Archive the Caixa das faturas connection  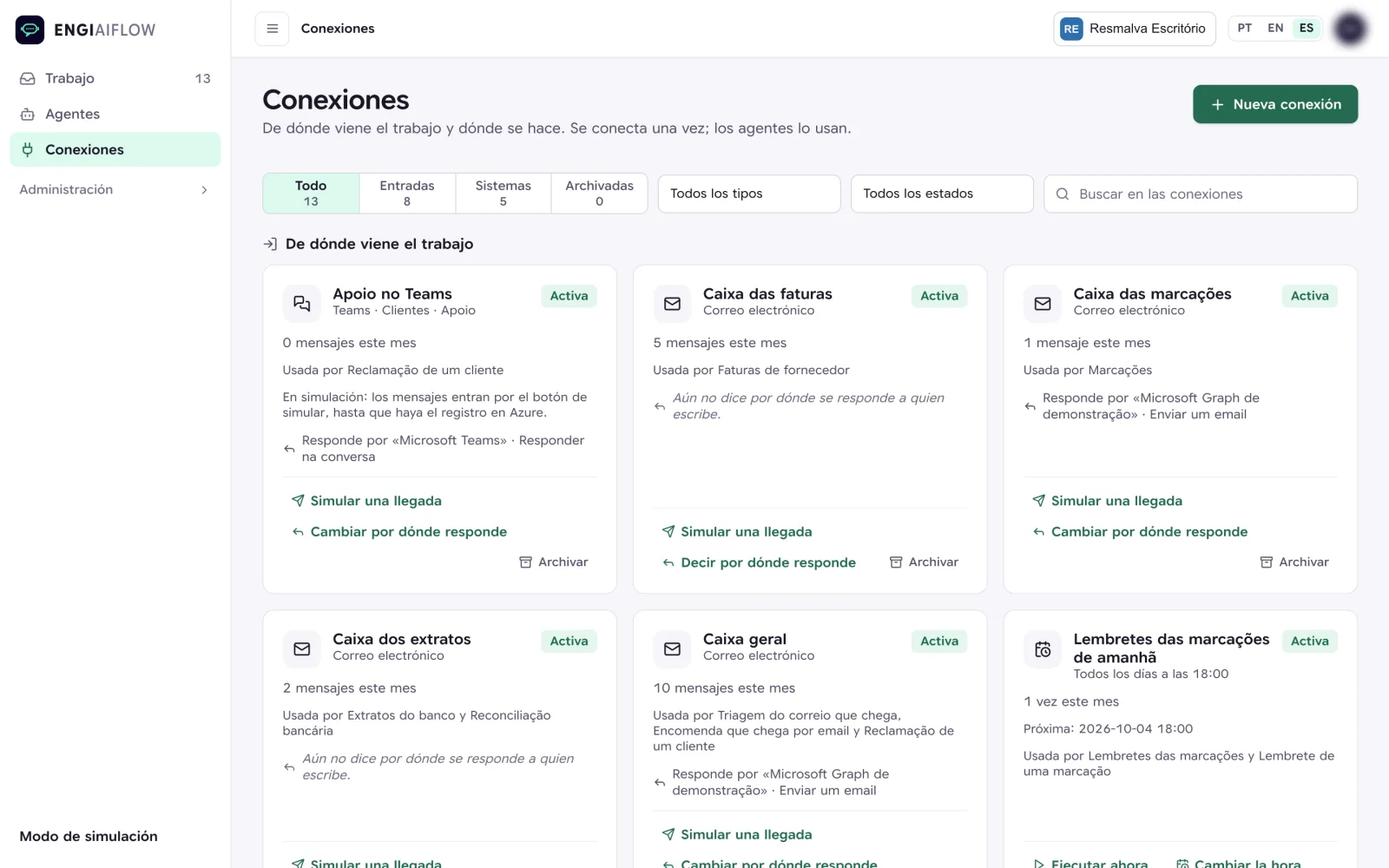[925, 562]
